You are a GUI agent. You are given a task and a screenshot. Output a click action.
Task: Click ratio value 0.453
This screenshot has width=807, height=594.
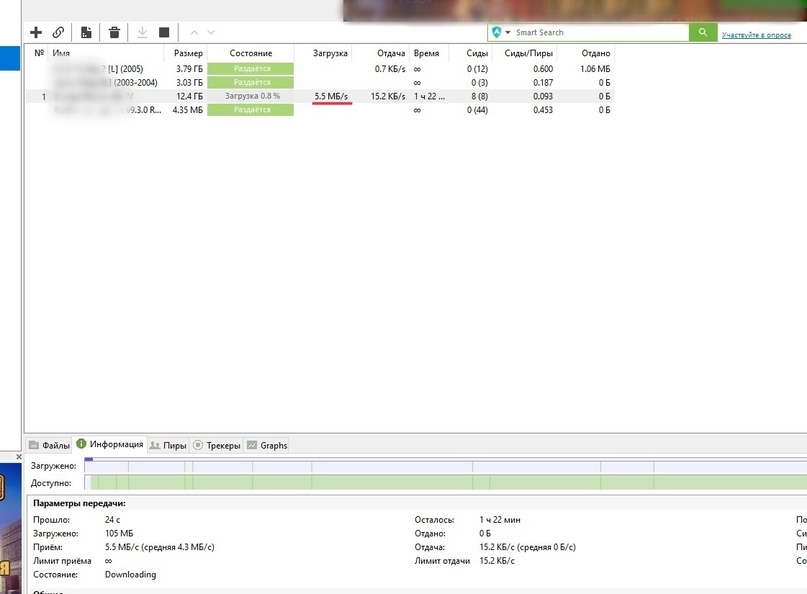click(543, 110)
